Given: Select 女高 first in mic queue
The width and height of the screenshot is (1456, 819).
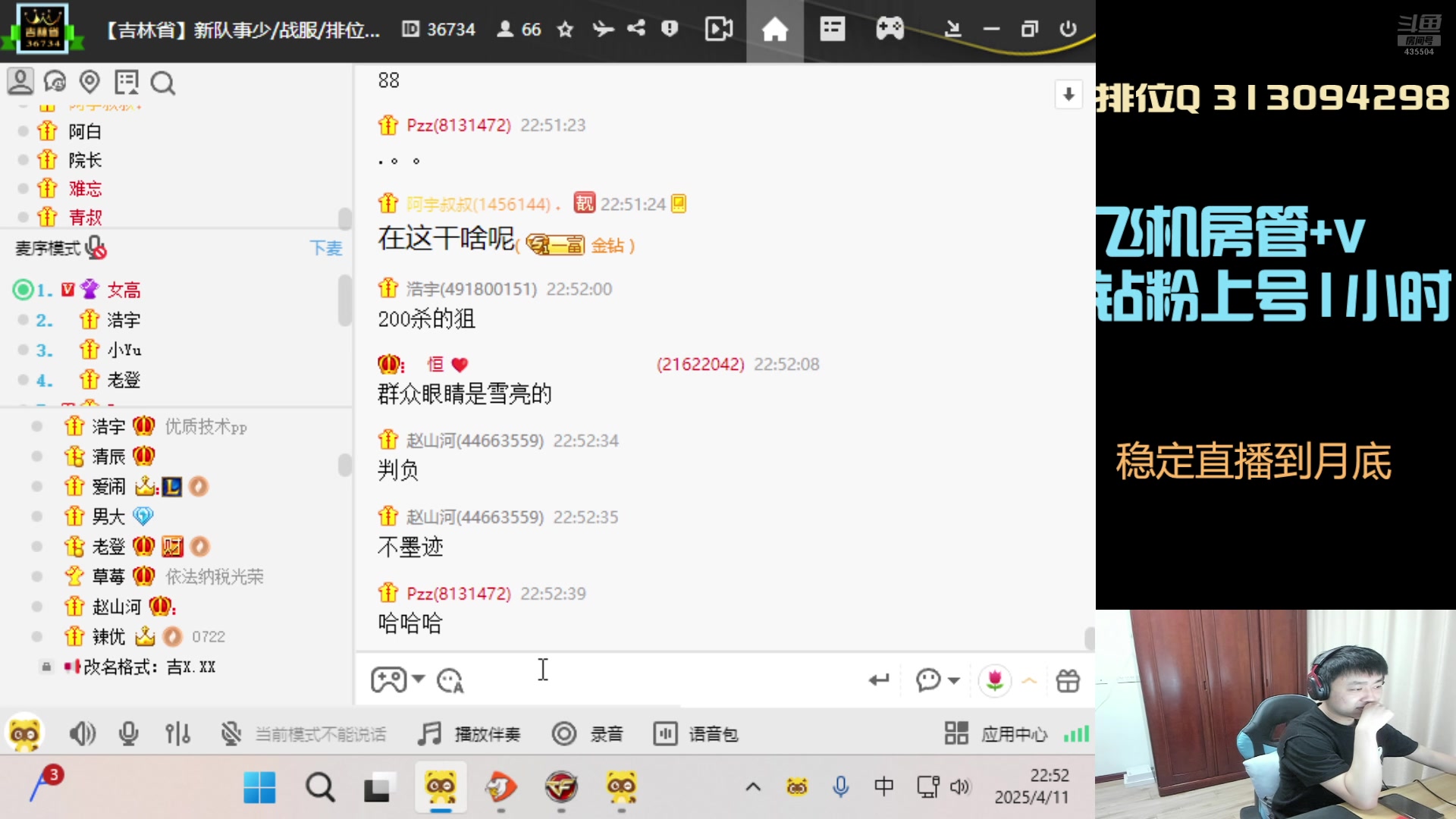Looking at the screenshot, I should 123,290.
